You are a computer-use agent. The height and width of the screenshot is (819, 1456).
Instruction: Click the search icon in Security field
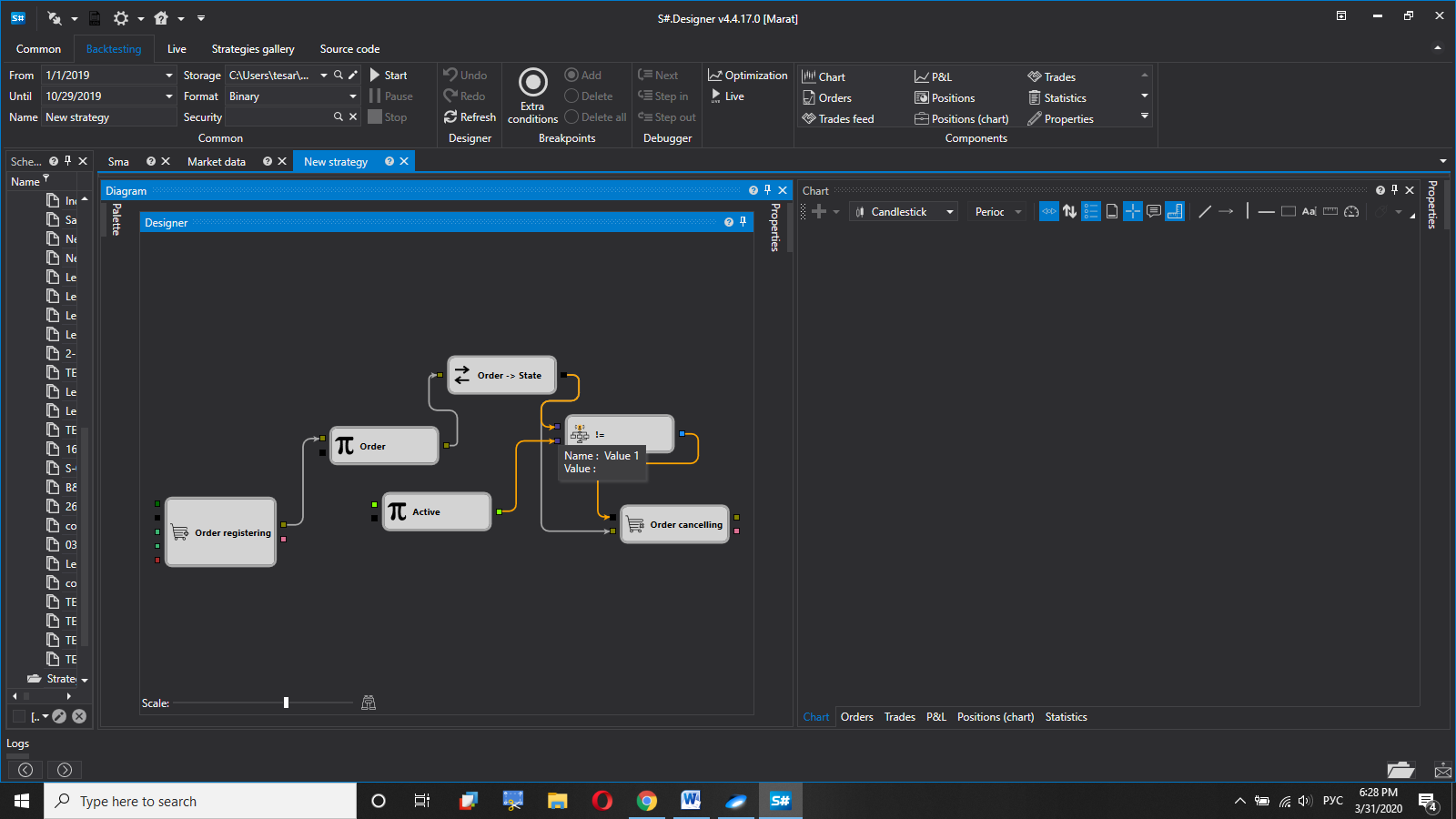click(x=339, y=117)
